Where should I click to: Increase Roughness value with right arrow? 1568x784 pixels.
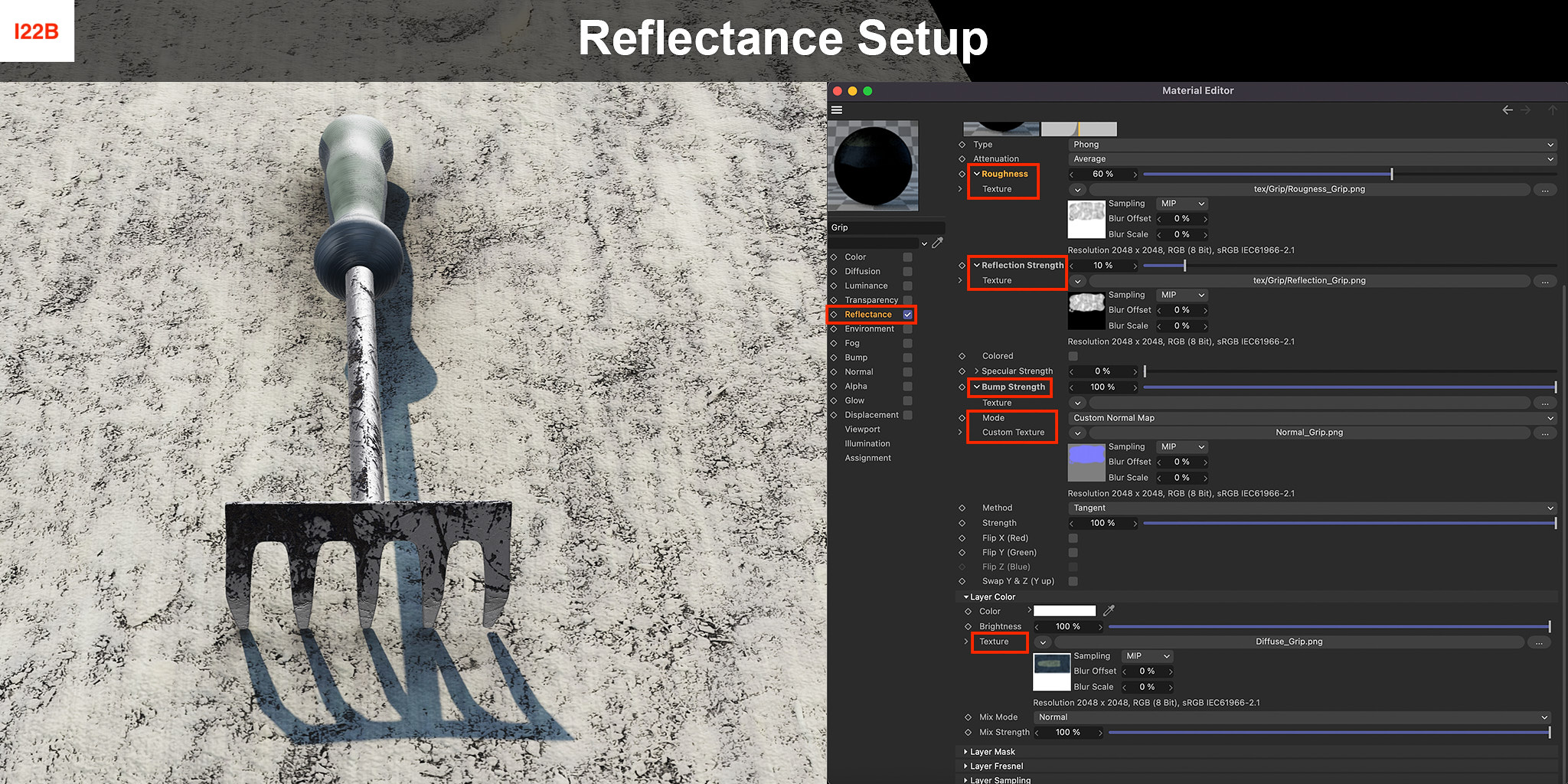pos(1135,175)
